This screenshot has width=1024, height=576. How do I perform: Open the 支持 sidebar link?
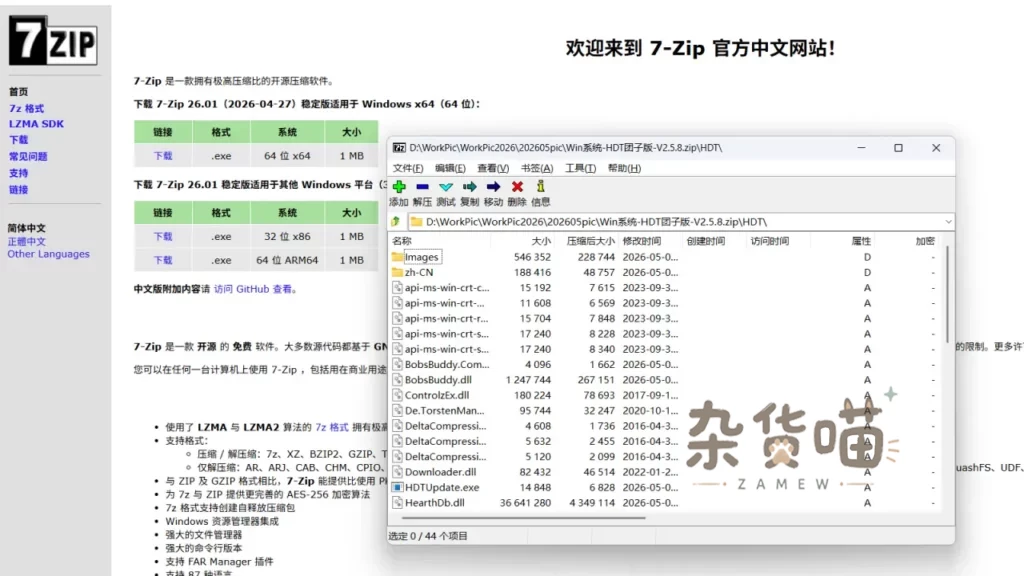click(18, 173)
